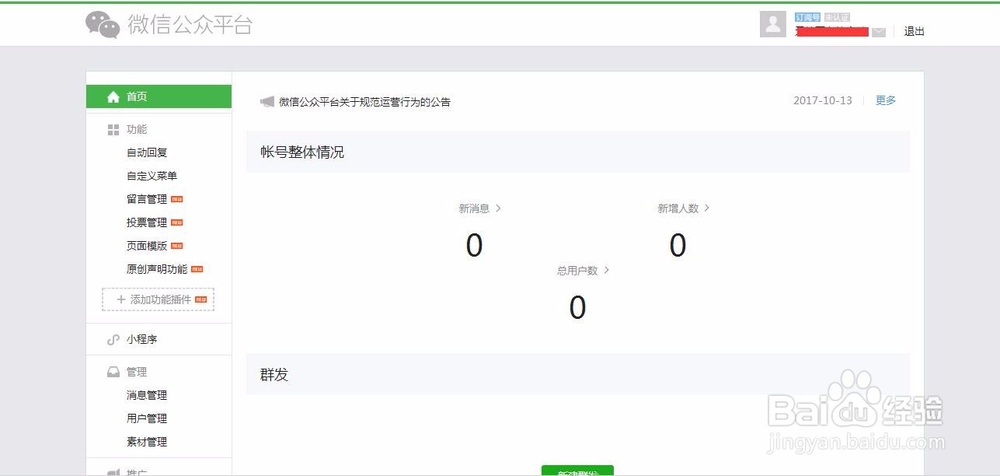Click the new badge next to 原创声明功能

click(x=197, y=269)
